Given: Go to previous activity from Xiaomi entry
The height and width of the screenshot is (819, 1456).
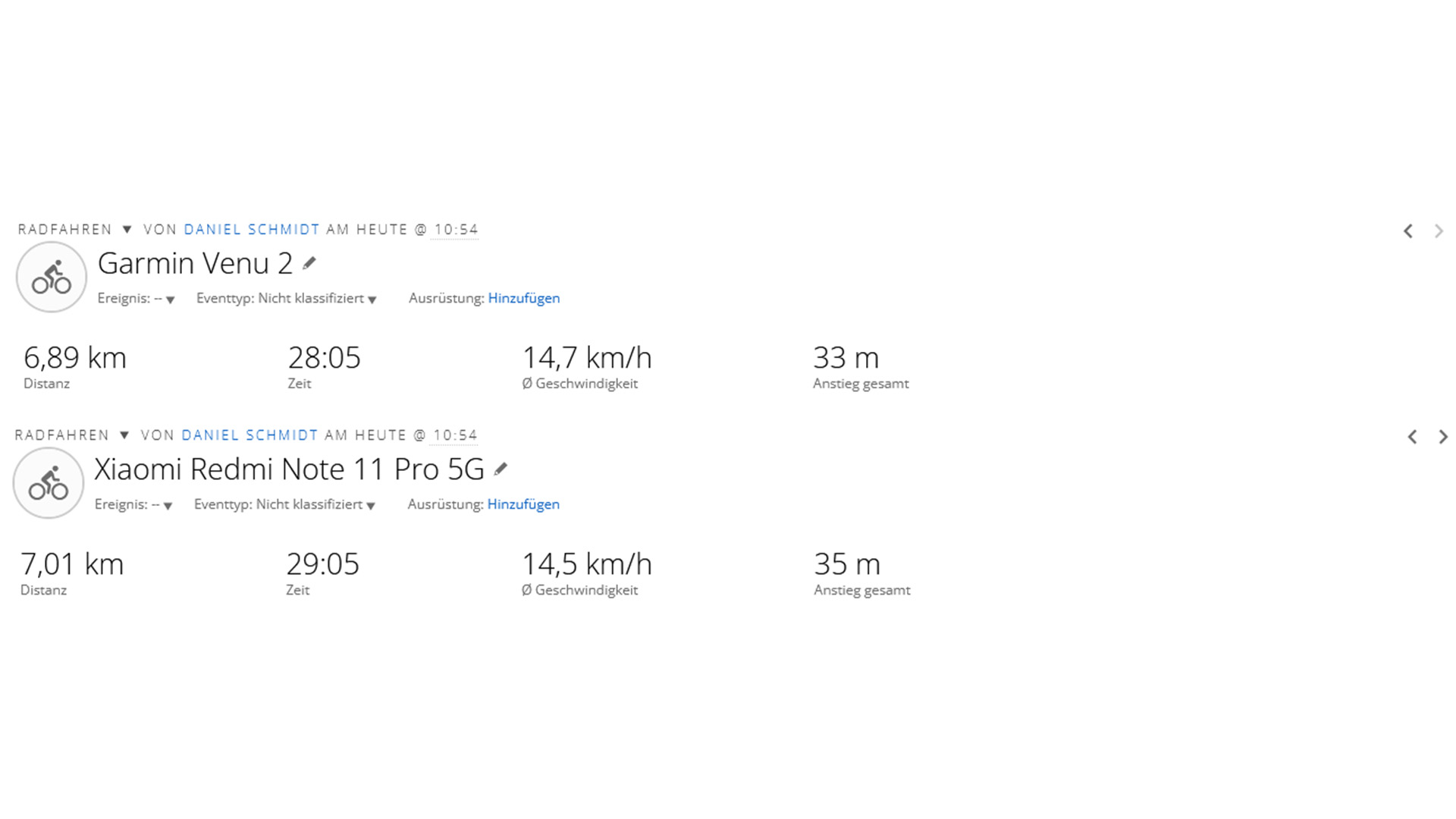Looking at the screenshot, I should (x=1412, y=437).
